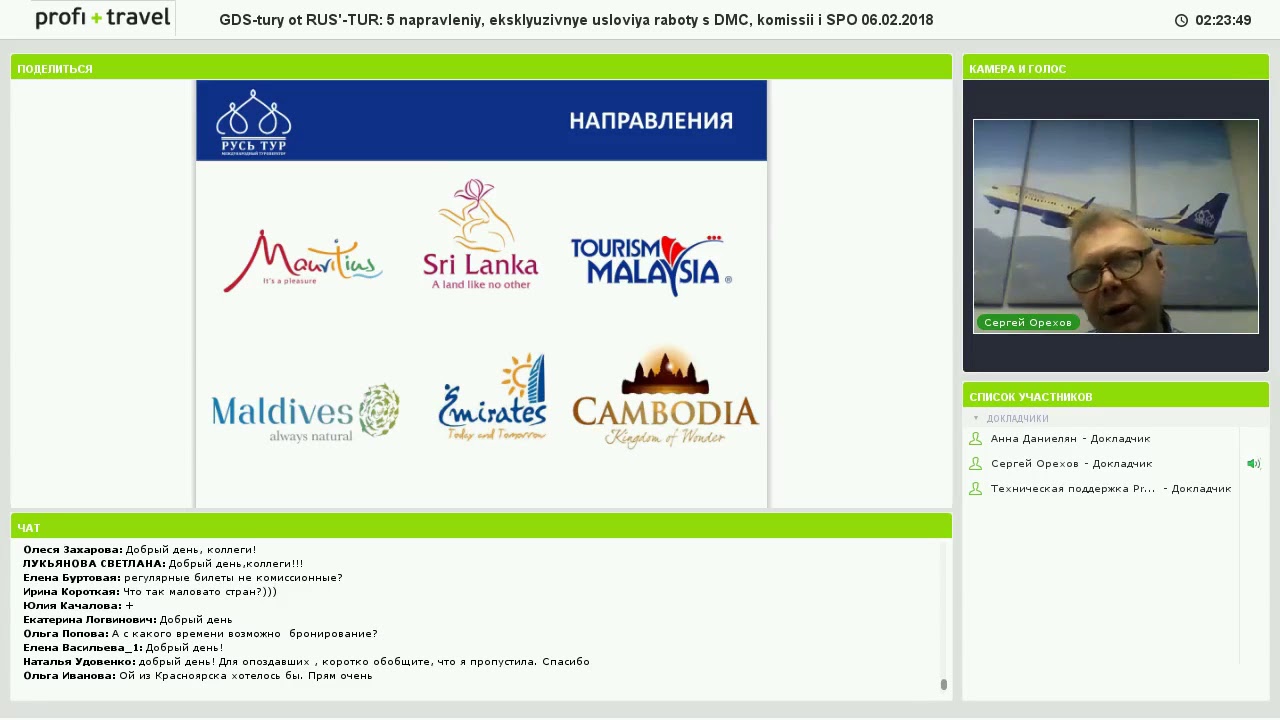Click the Сергей Орехов participant icon
Viewport: 1280px width, 720px height.
(x=975, y=464)
